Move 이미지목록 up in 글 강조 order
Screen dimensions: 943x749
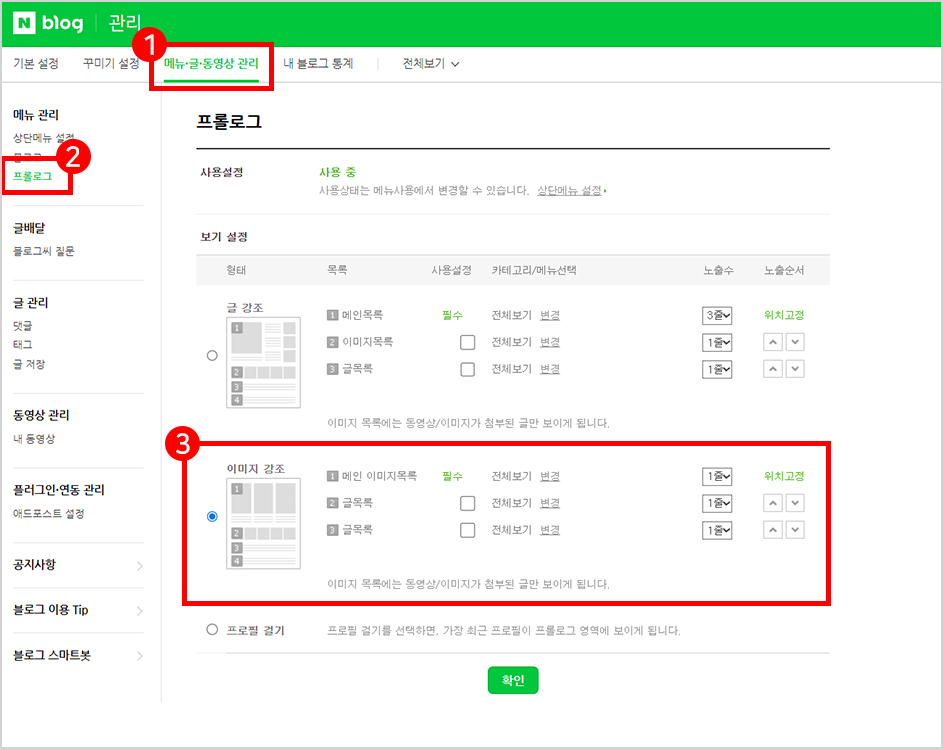coord(773,342)
